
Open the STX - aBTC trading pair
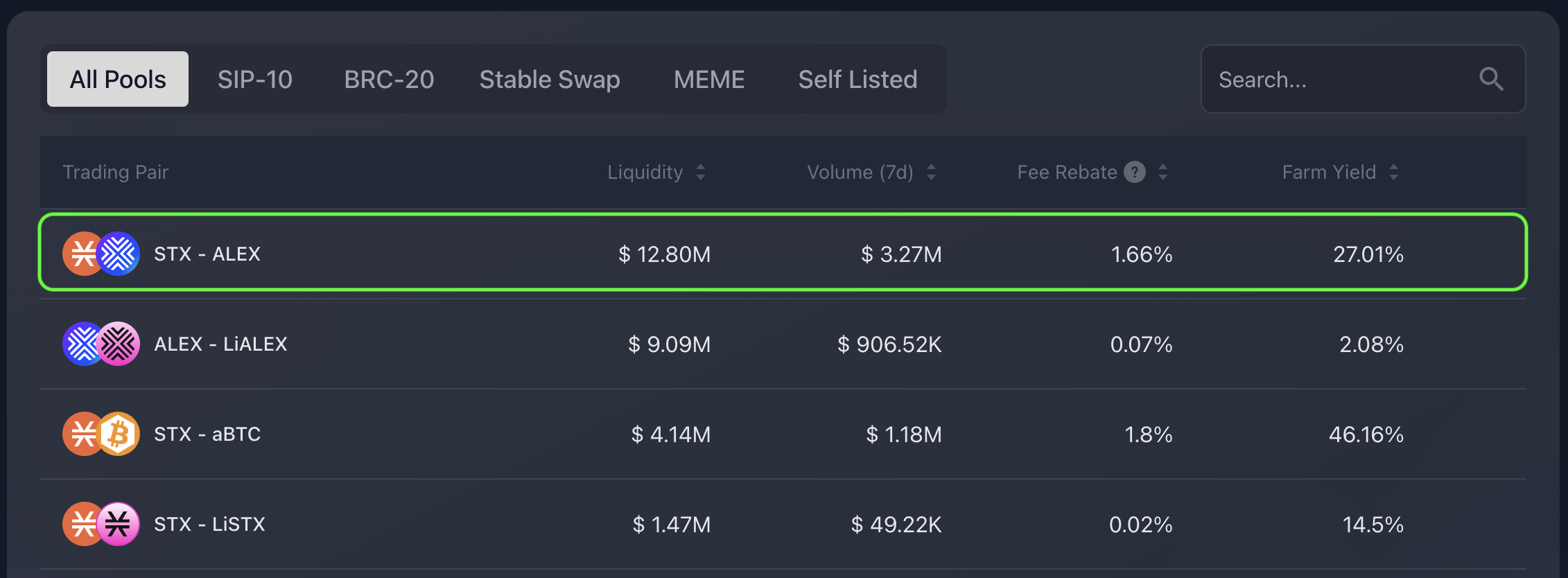207,434
